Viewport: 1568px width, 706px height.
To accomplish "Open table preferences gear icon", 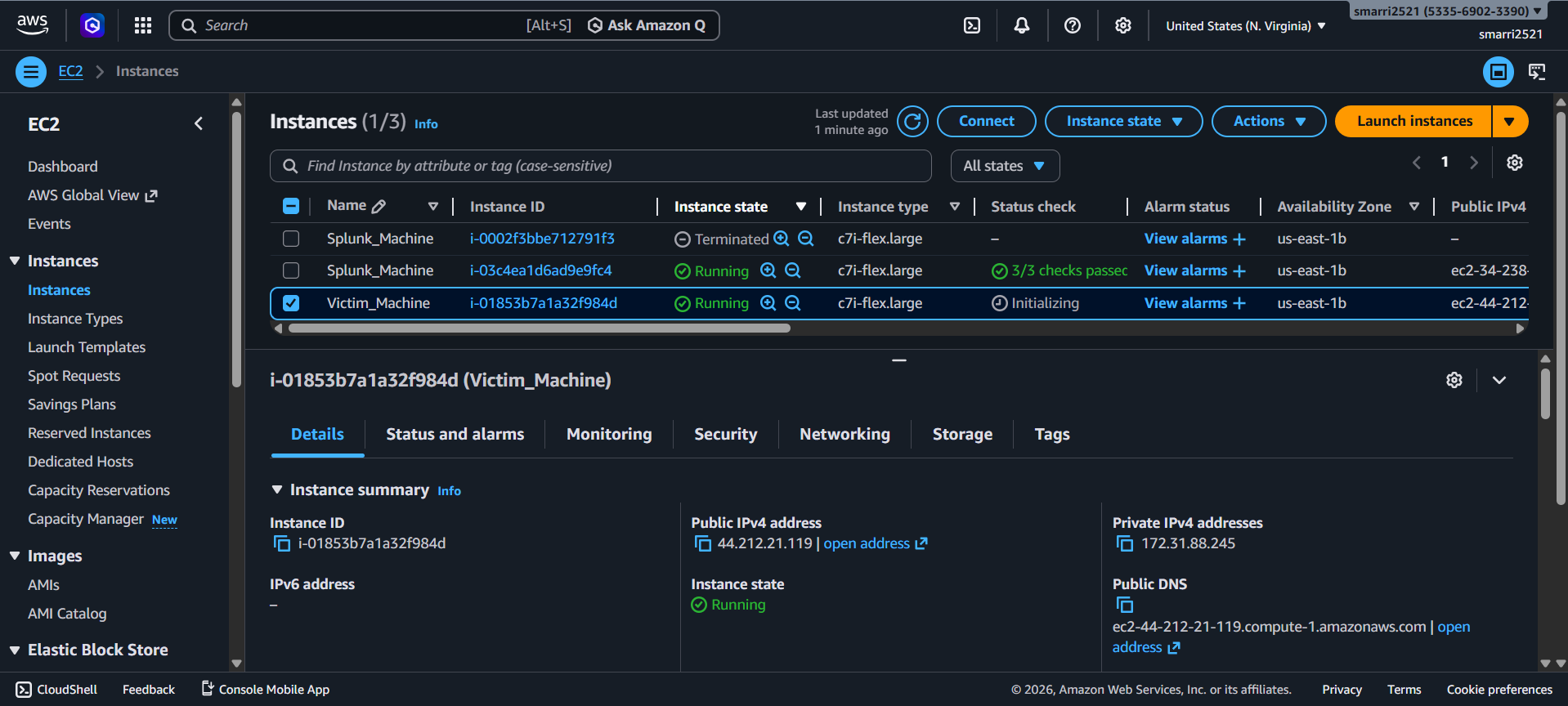I will click(x=1514, y=163).
